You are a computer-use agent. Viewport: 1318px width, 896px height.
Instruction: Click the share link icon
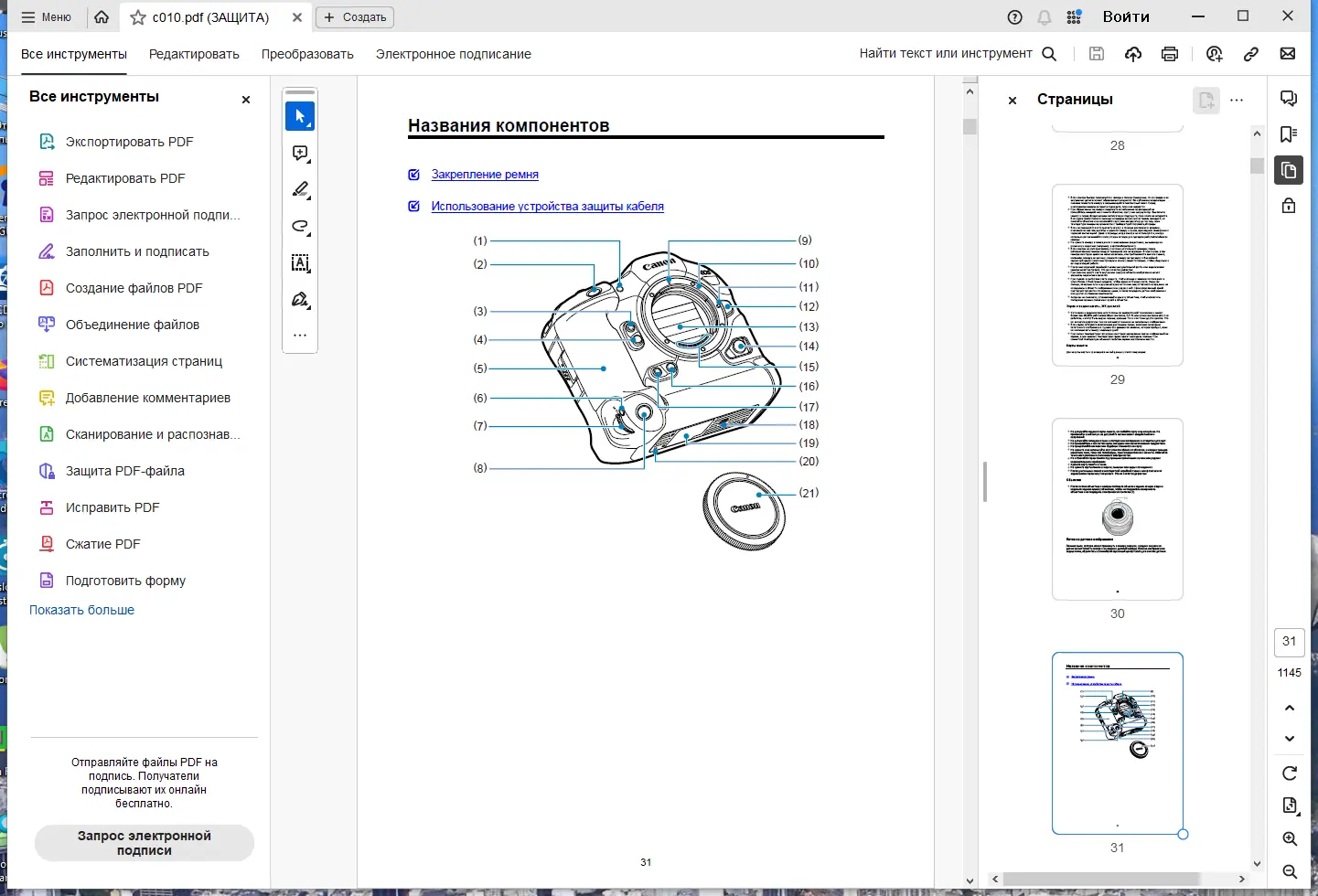1253,53
